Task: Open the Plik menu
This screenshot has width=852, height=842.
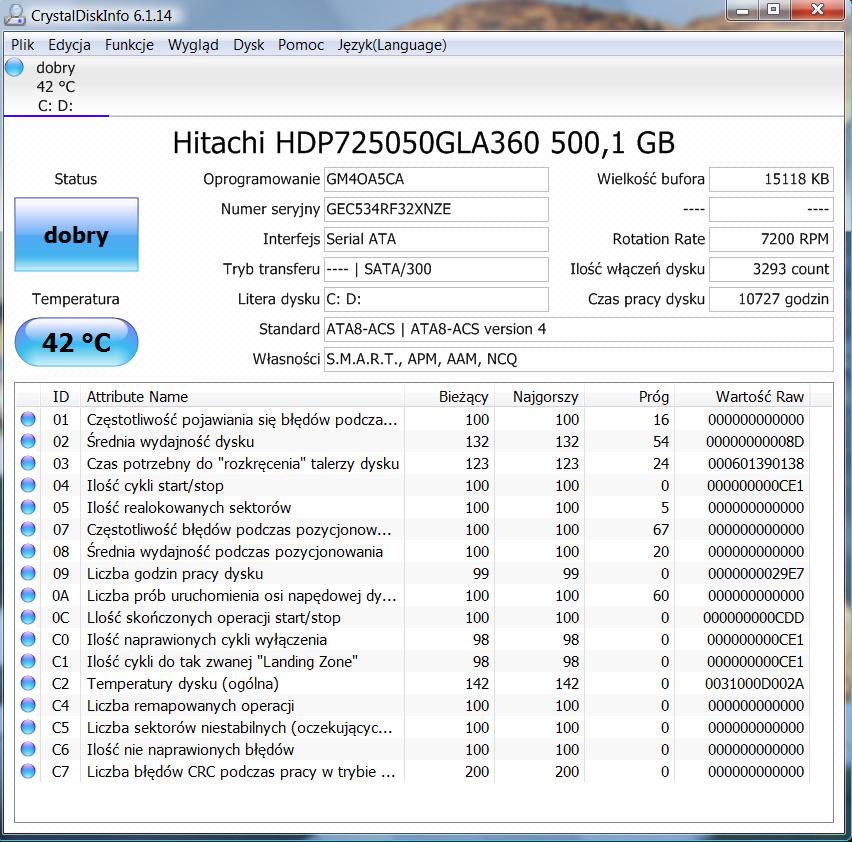Action: [22, 45]
